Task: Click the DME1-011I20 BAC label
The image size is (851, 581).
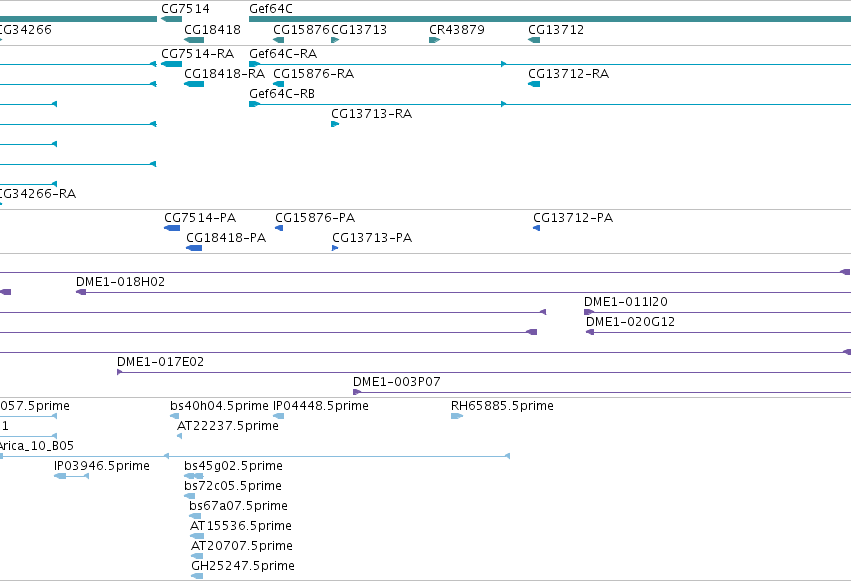Action: click(625, 302)
